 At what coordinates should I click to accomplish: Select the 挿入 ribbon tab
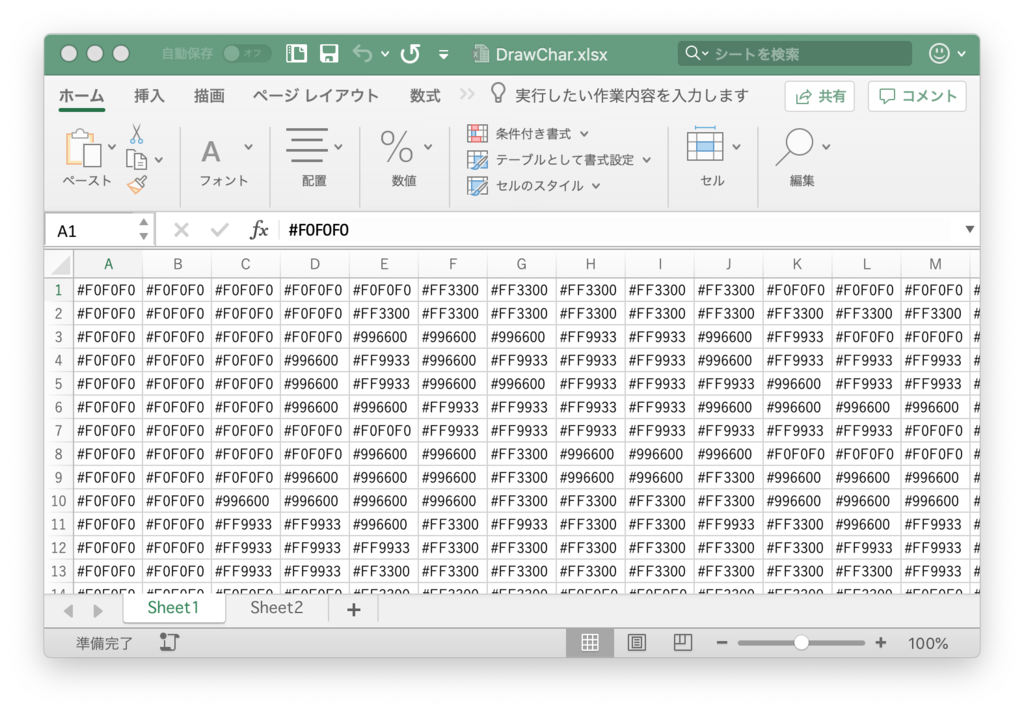point(149,95)
